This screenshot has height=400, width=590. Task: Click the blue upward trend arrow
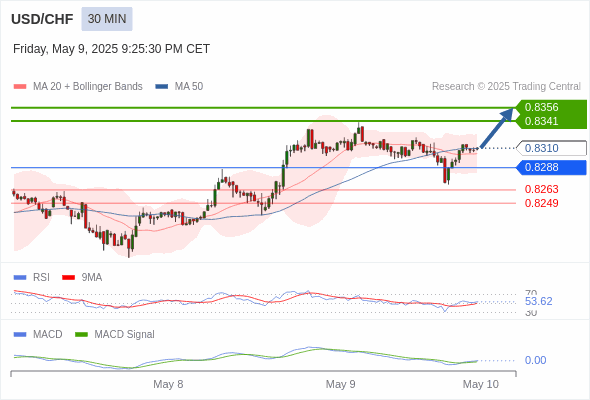pos(497,128)
